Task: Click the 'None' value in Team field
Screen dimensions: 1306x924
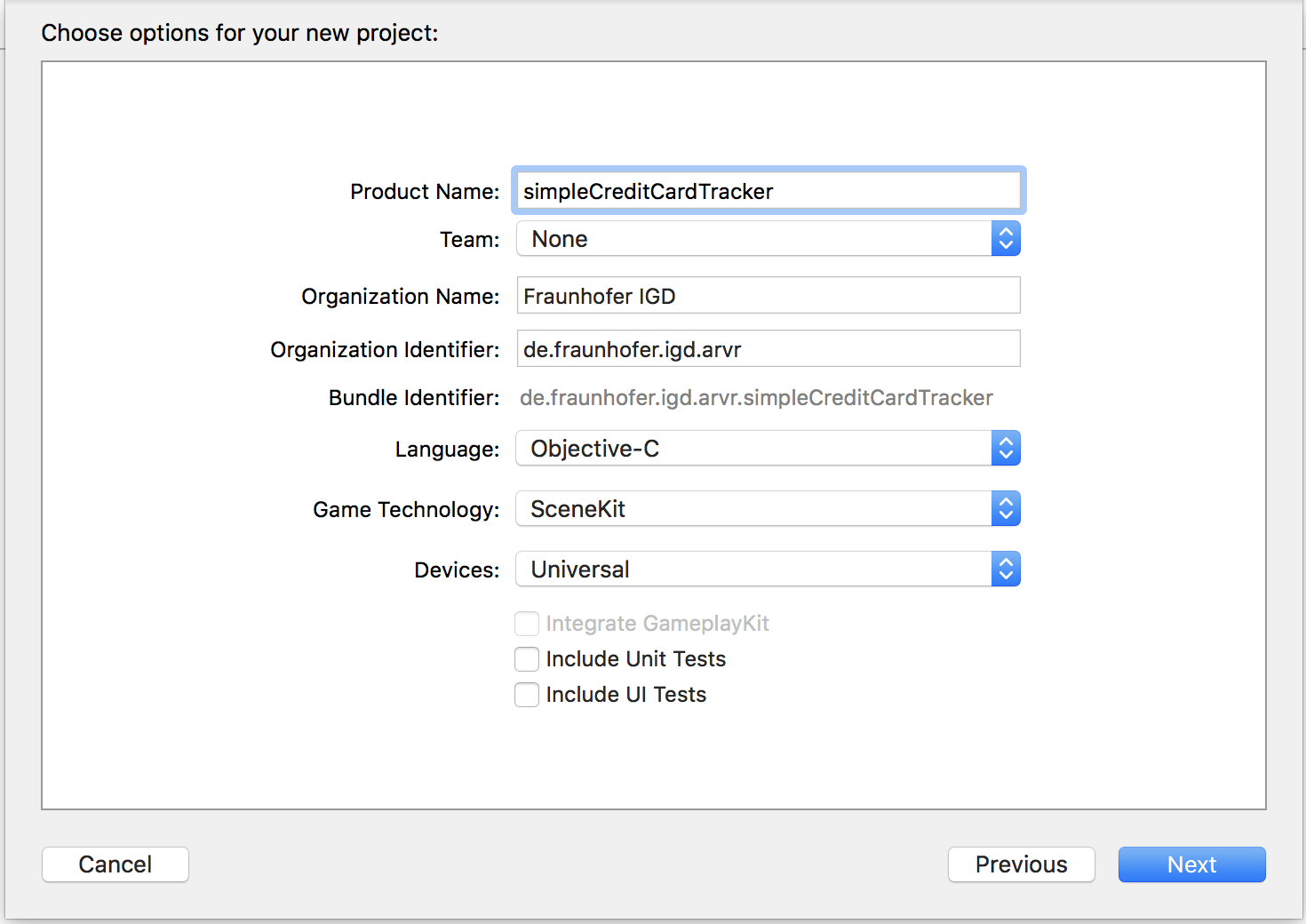Action: click(x=560, y=239)
